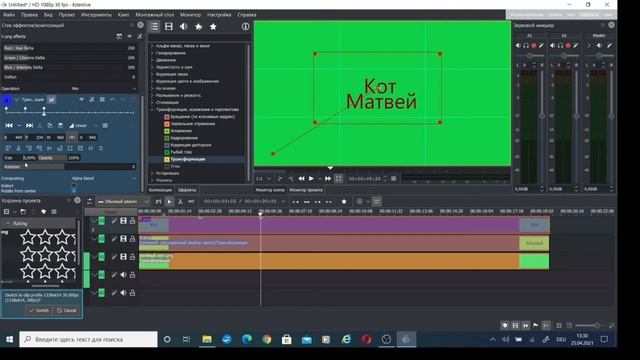Screen dimensions: 640x360
Task: Set zone in point in monitor
Action: click(x=280, y=179)
